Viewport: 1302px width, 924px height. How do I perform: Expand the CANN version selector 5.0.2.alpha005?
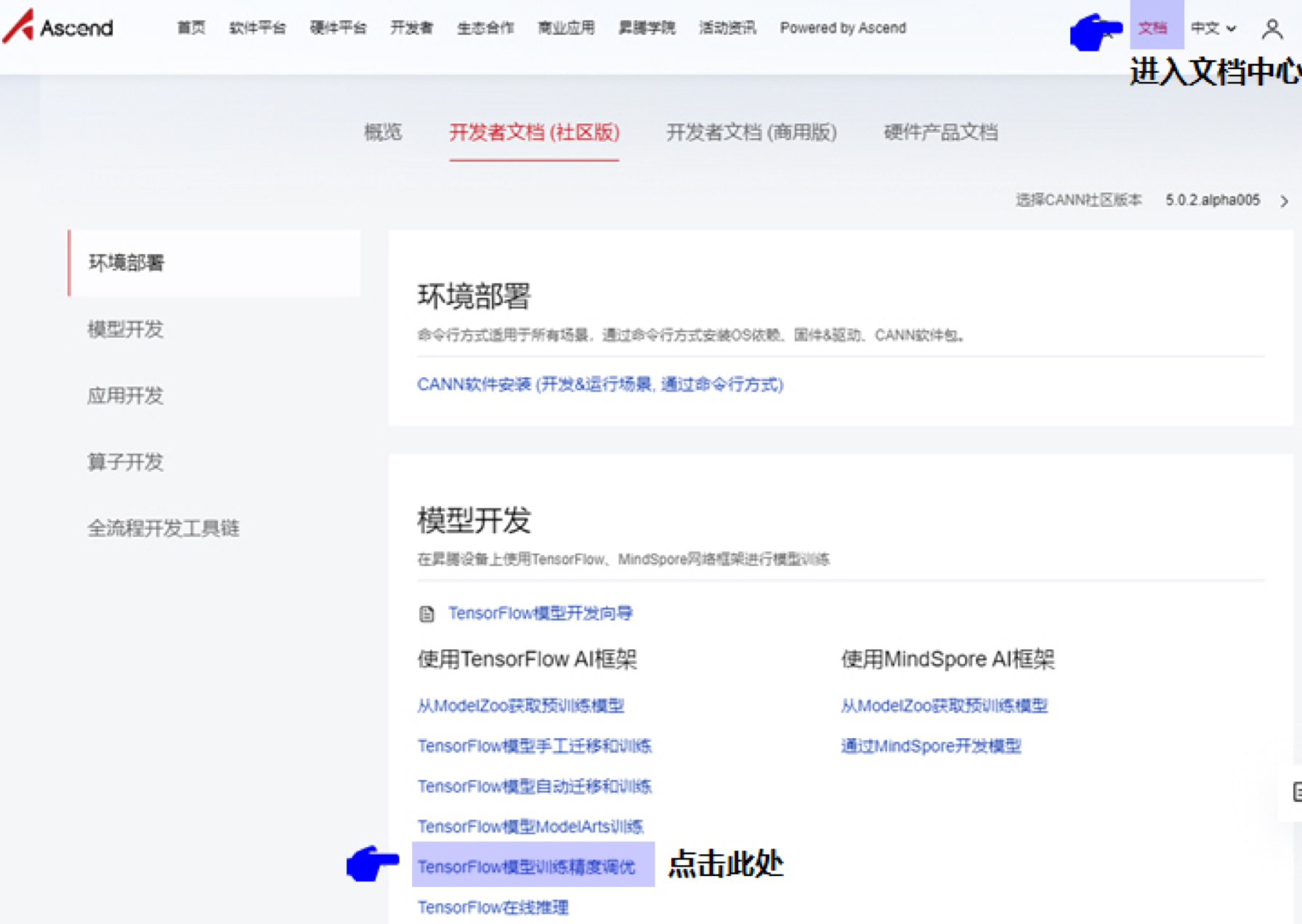[x=1227, y=200]
